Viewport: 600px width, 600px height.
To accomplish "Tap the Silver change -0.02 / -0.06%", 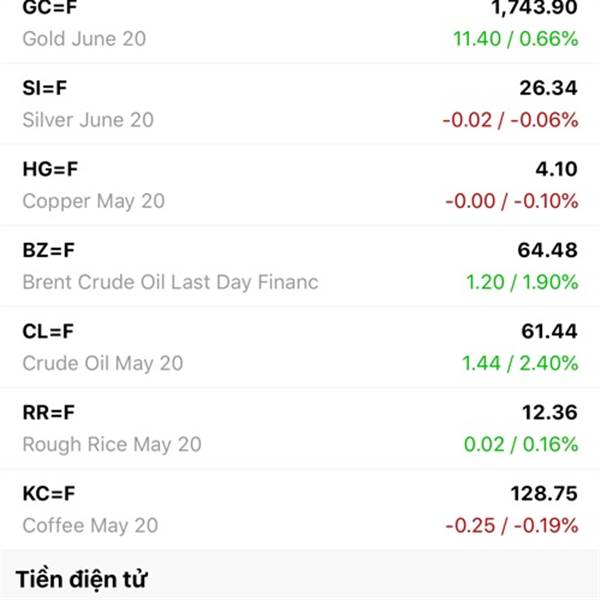I will 510,120.
